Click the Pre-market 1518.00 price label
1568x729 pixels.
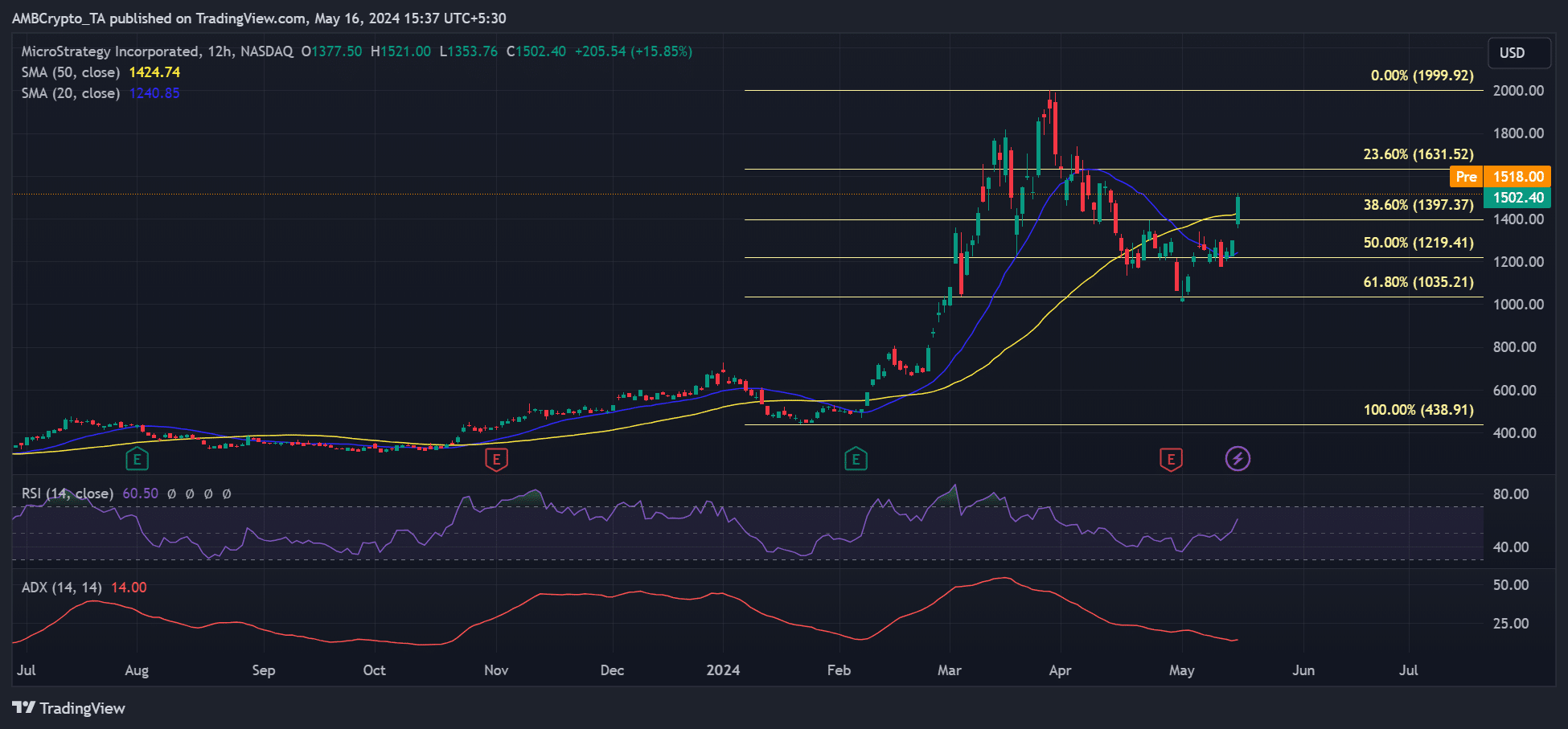1500,176
